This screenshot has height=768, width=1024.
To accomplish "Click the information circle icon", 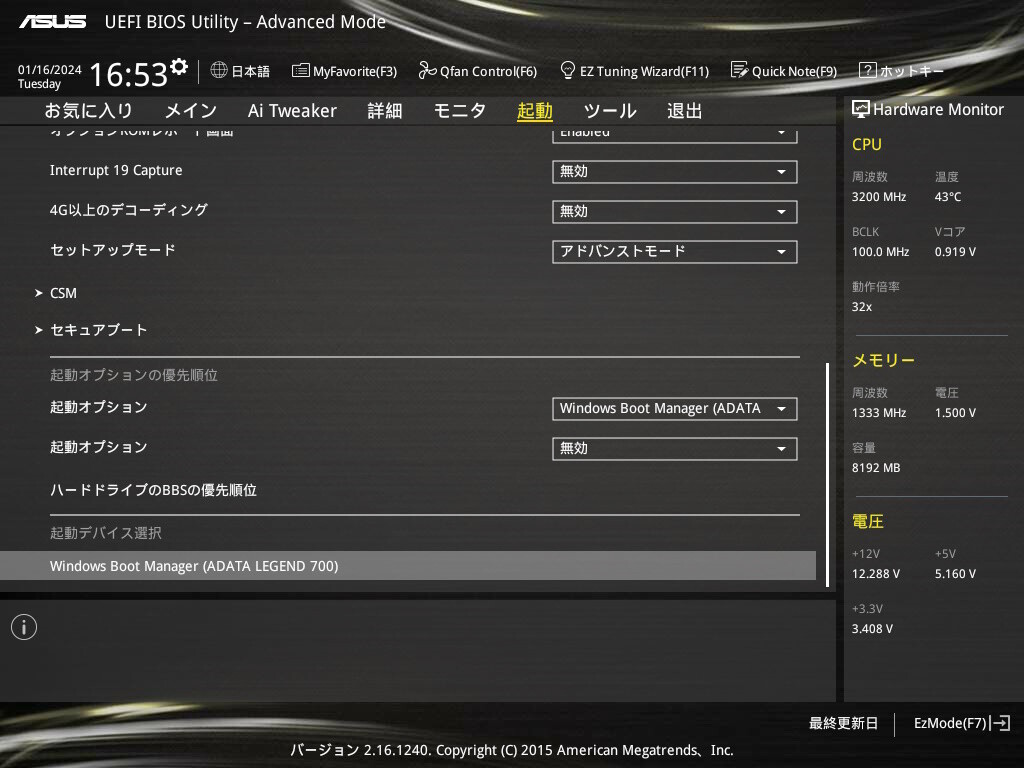I will coord(24,627).
